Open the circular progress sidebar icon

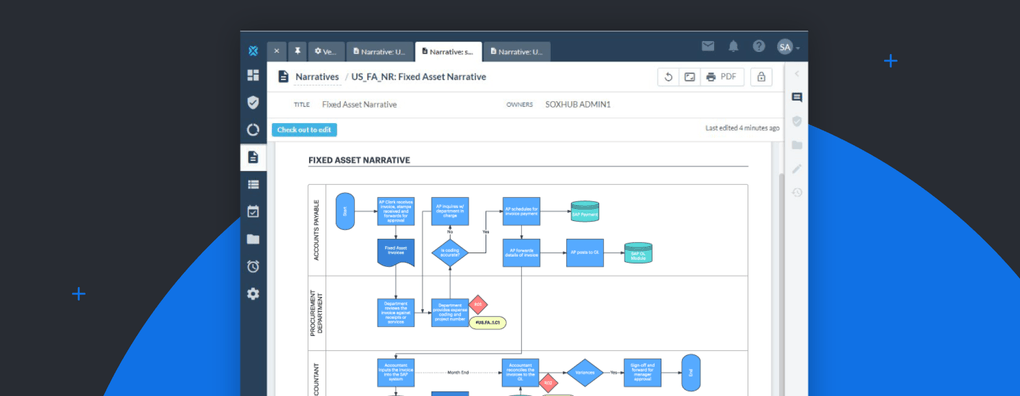253,129
